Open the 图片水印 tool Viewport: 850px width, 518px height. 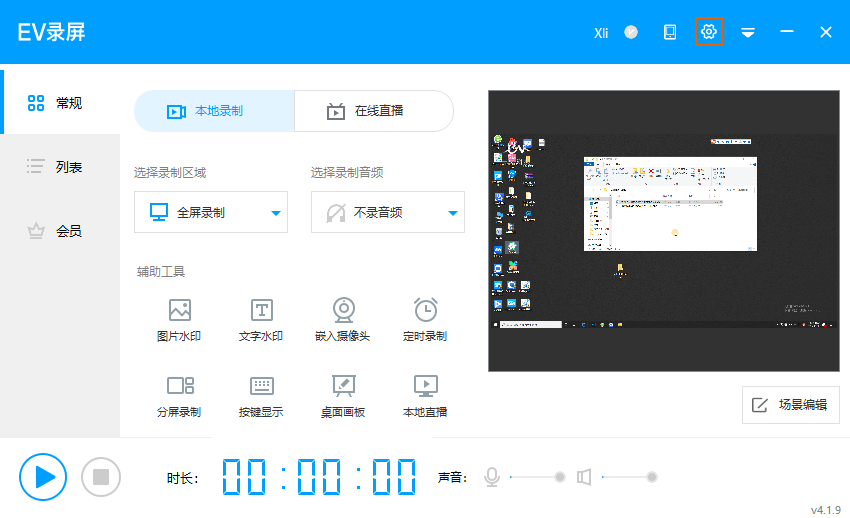pos(179,320)
